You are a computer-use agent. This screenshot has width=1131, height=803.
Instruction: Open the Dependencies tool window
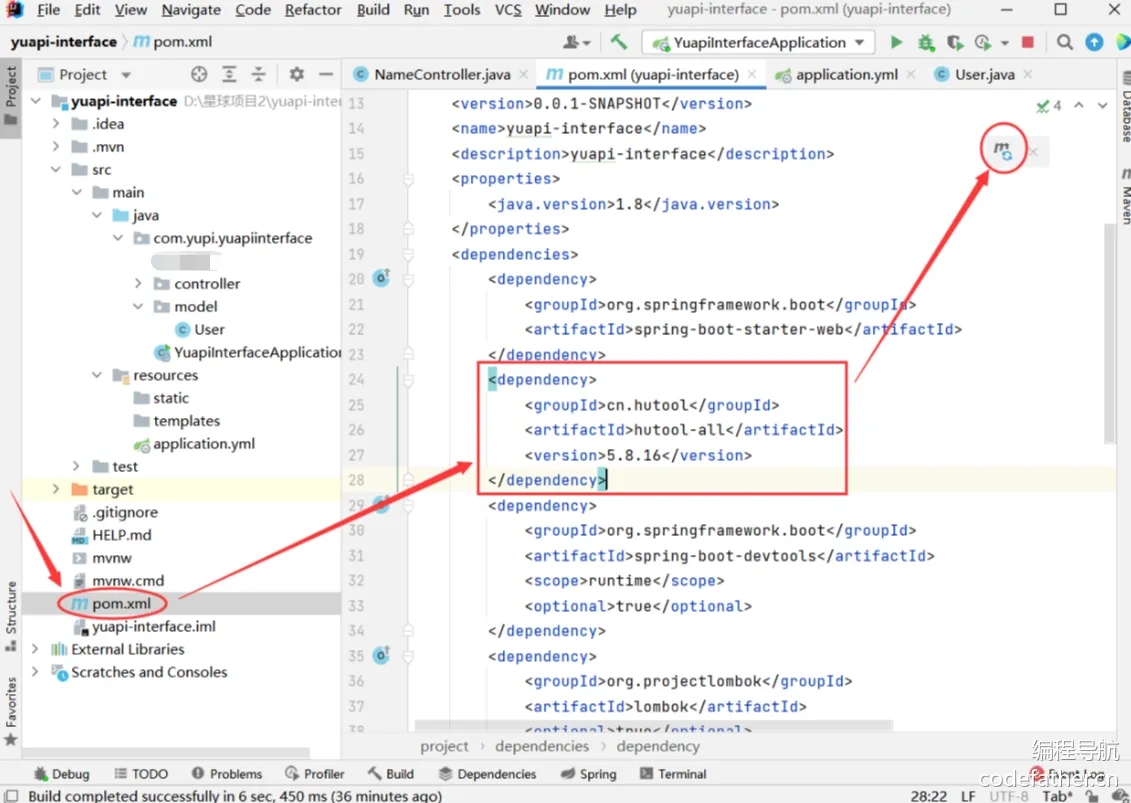488,773
